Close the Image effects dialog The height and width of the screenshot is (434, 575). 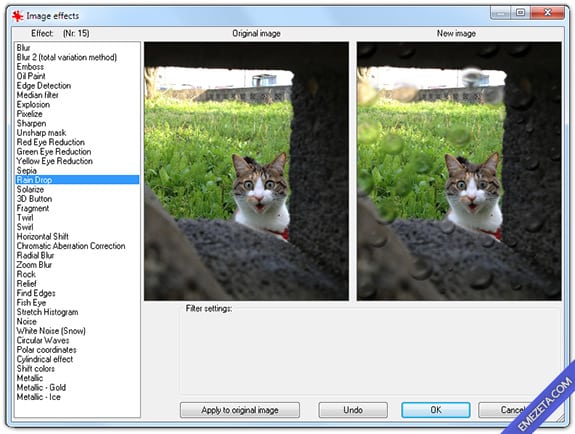(x=547, y=13)
